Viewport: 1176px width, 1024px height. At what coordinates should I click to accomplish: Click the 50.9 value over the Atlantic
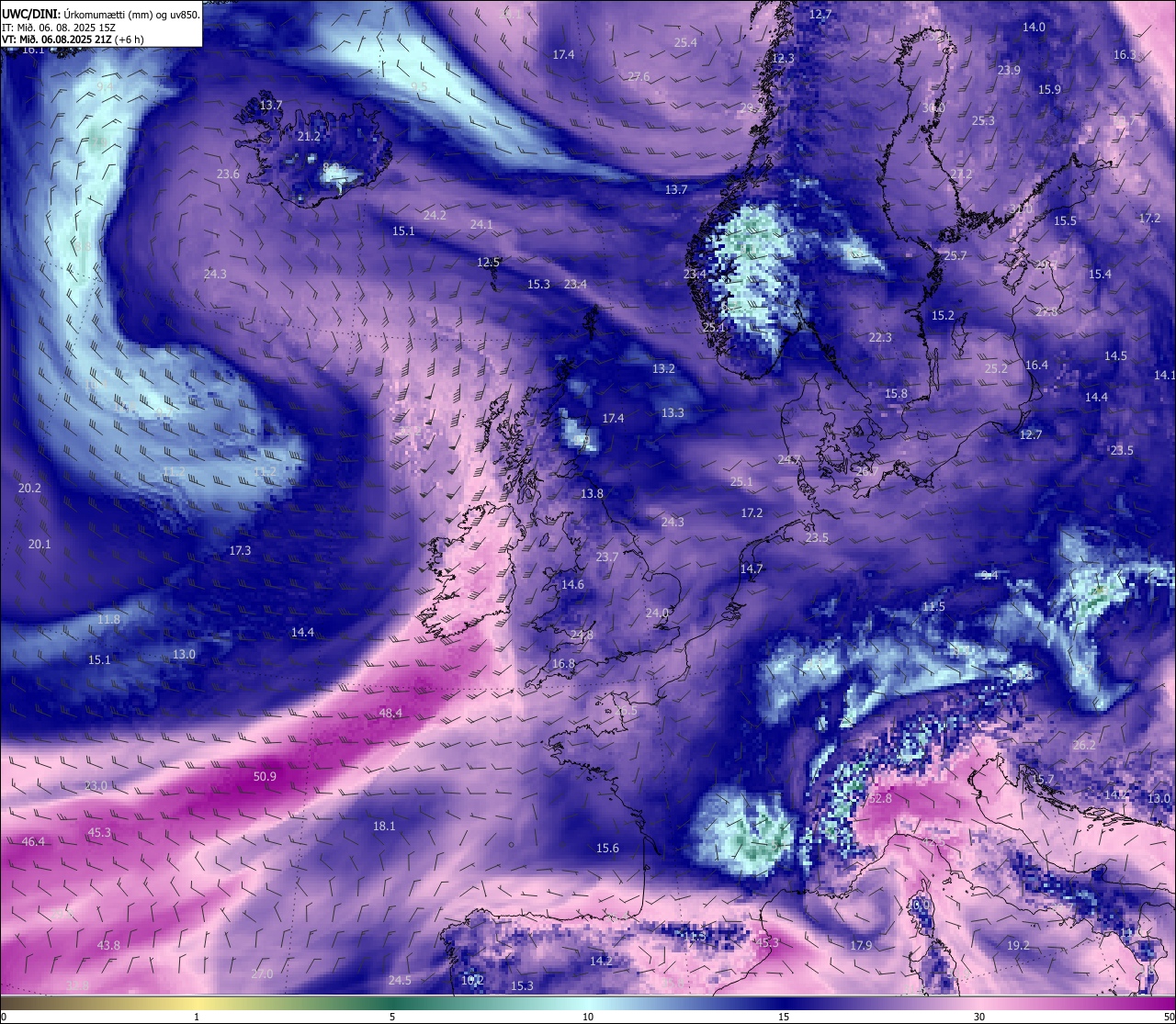click(x=265, y=776)
